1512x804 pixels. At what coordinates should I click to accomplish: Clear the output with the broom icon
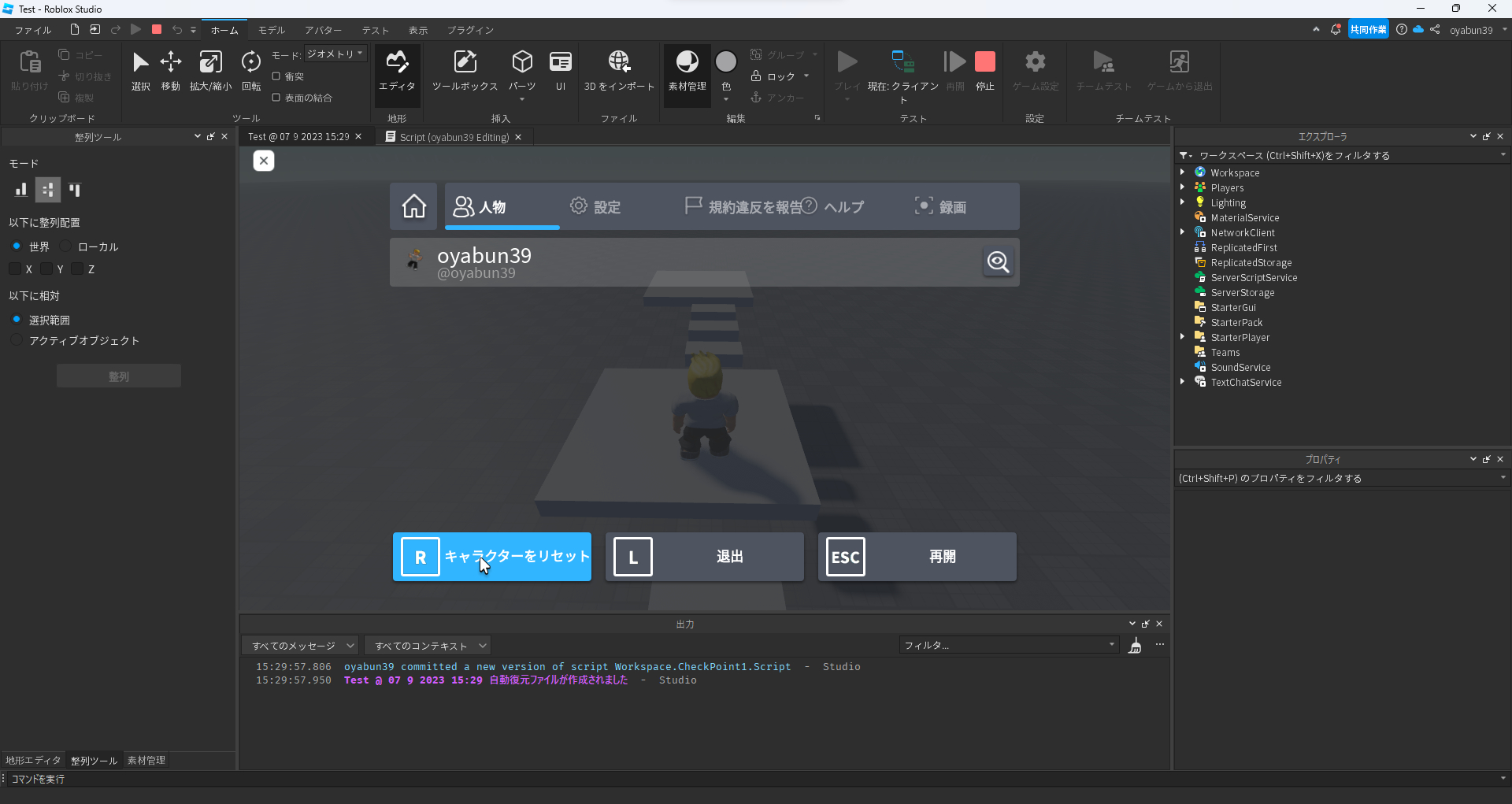pos(1135,646)
